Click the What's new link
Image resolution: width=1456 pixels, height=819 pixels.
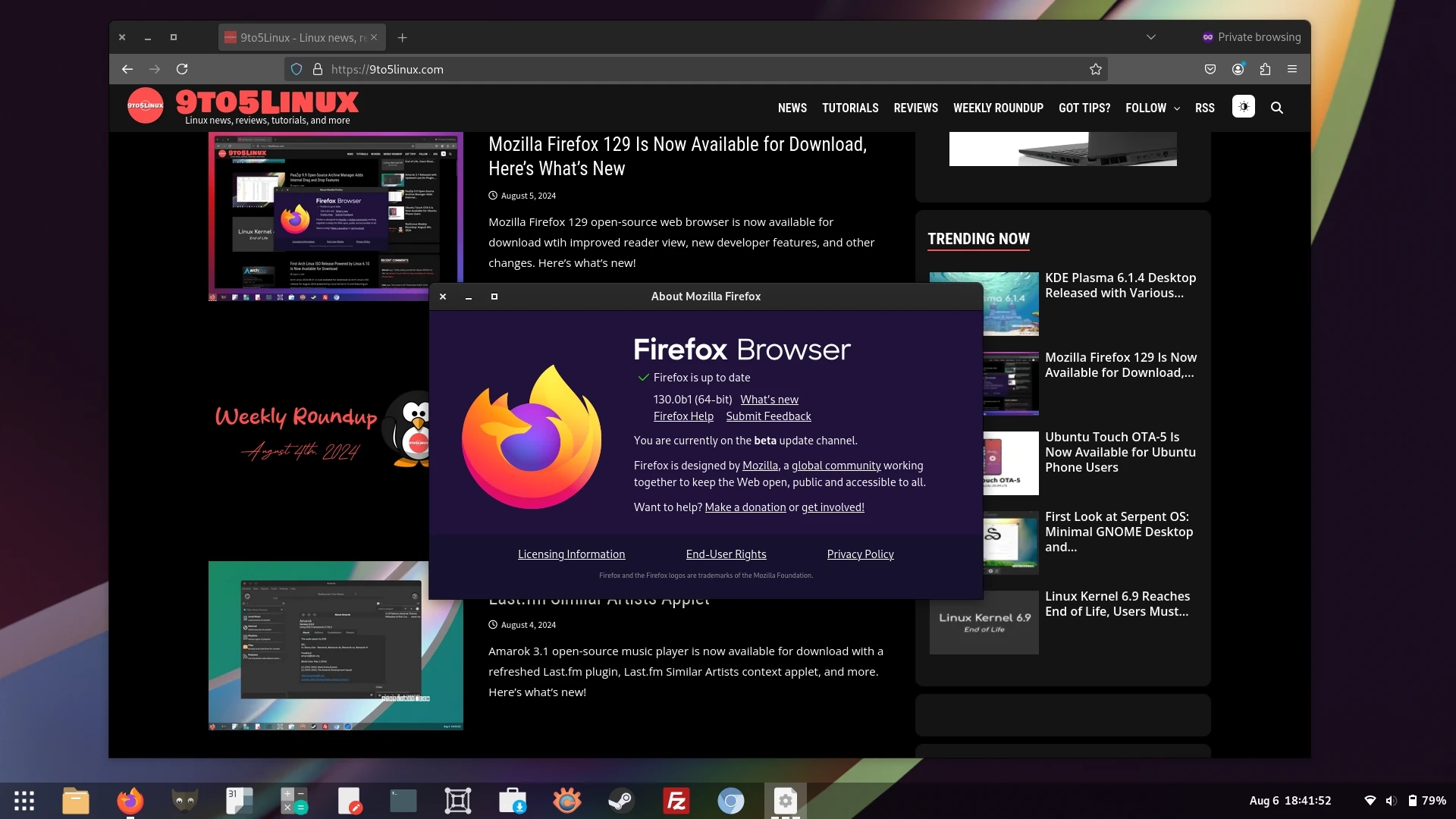pyautogui.click(x=769, y=400)
